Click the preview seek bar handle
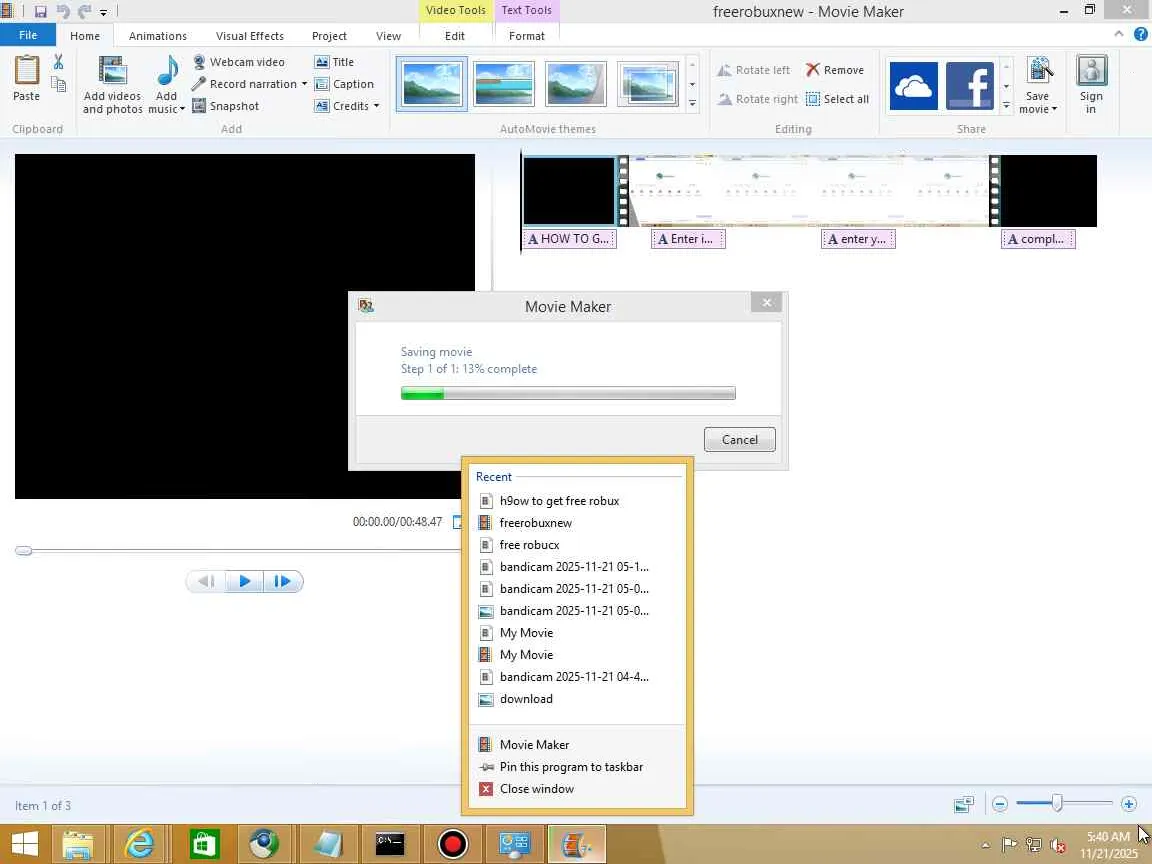The image size is (1152, 864). 24,550
